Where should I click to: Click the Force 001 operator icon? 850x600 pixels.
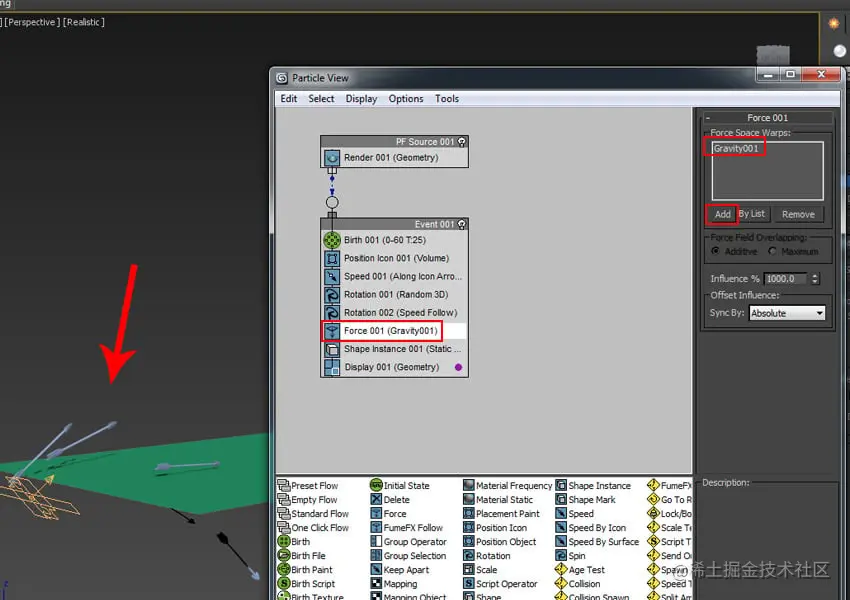[x=332, y=331]
